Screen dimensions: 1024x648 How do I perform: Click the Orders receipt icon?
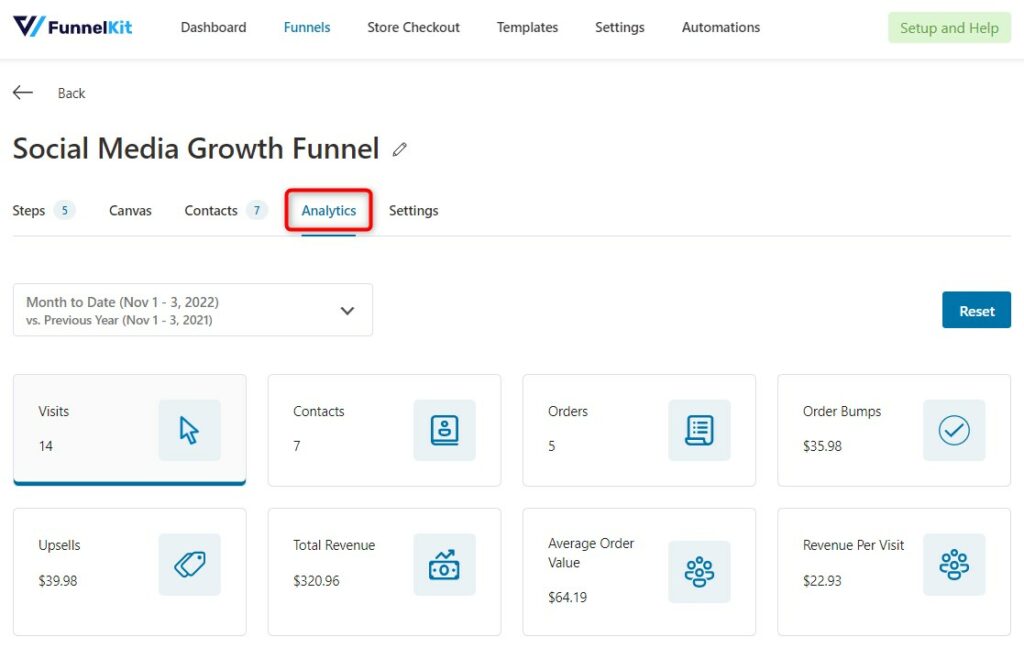tap(699, 430)
